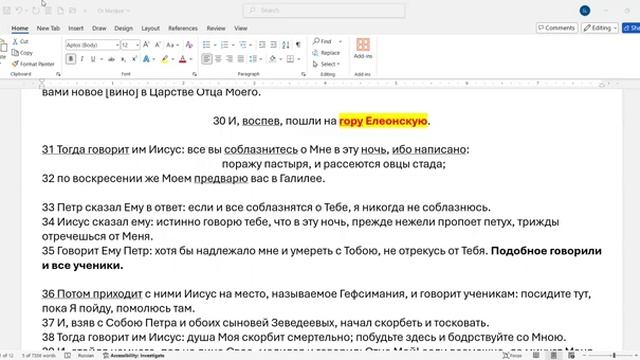The height and width of the screenshot is (360, 640).
Task: Open the References tab
Action: pyautogui.click(x=183, y=28)
